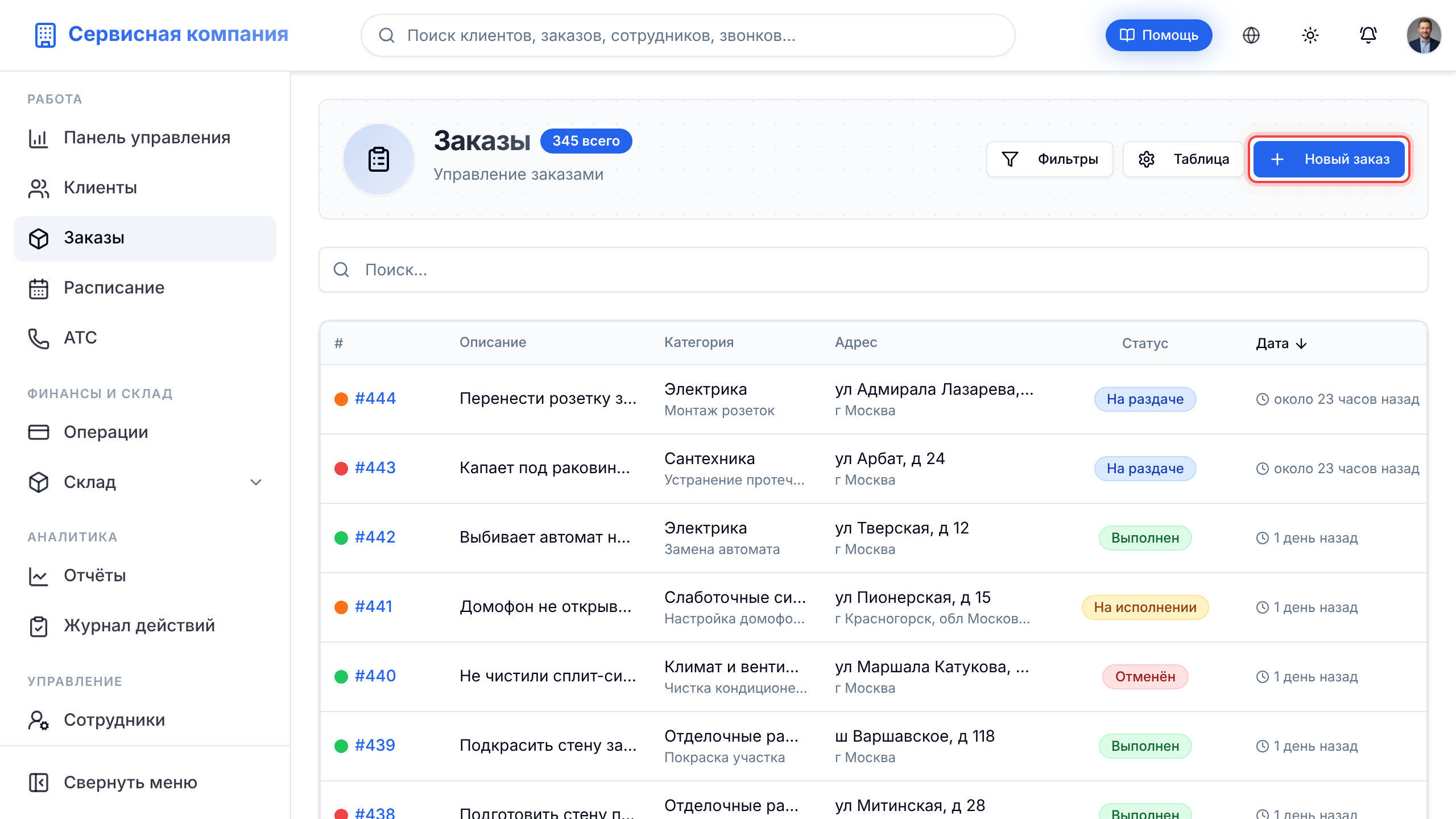This screenshot has height=819, width=1456.
Task: Open order #441 link
Action: coord(374,607)
